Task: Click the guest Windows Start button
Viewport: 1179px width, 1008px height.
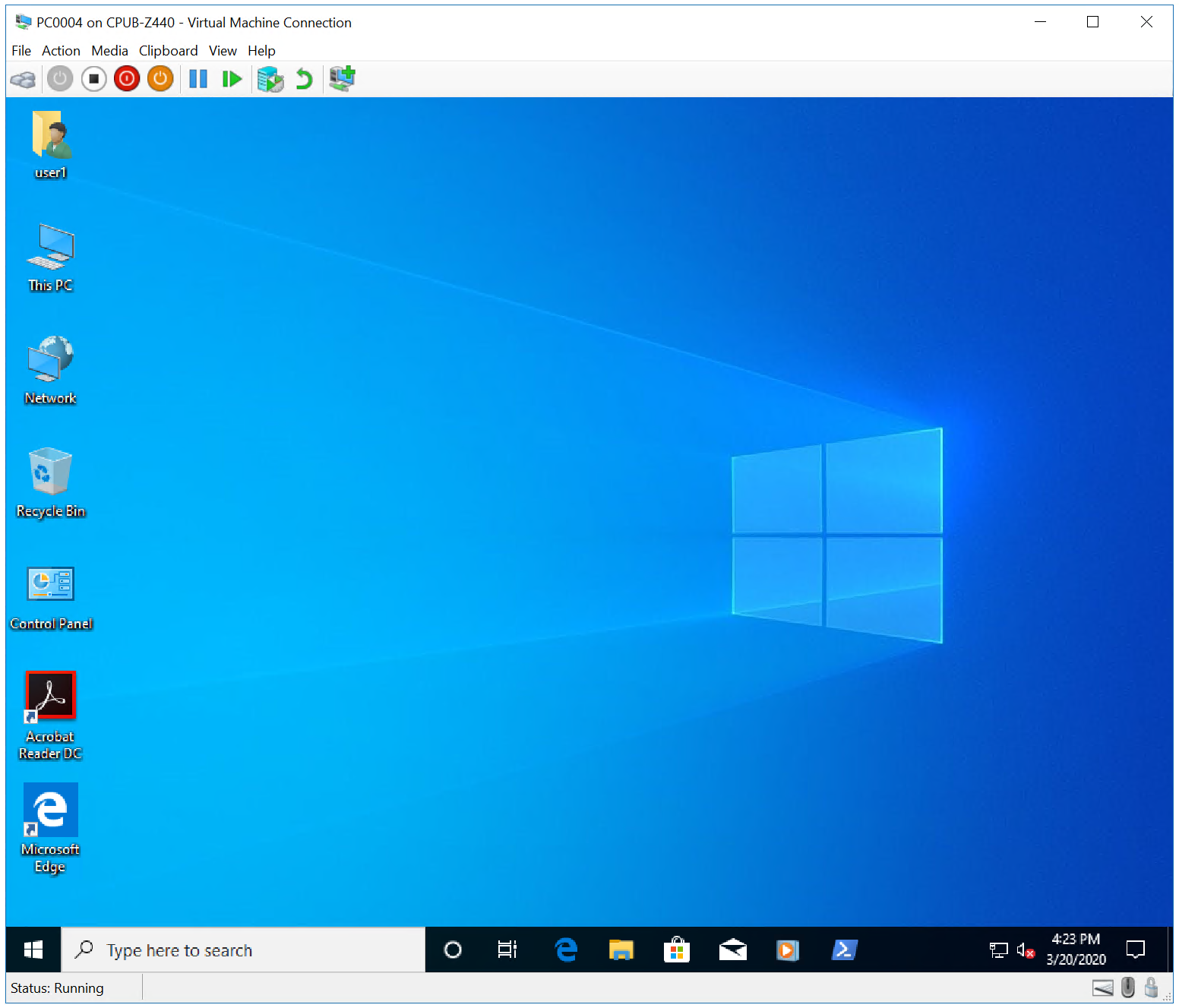Action: (x=33, y=950)
